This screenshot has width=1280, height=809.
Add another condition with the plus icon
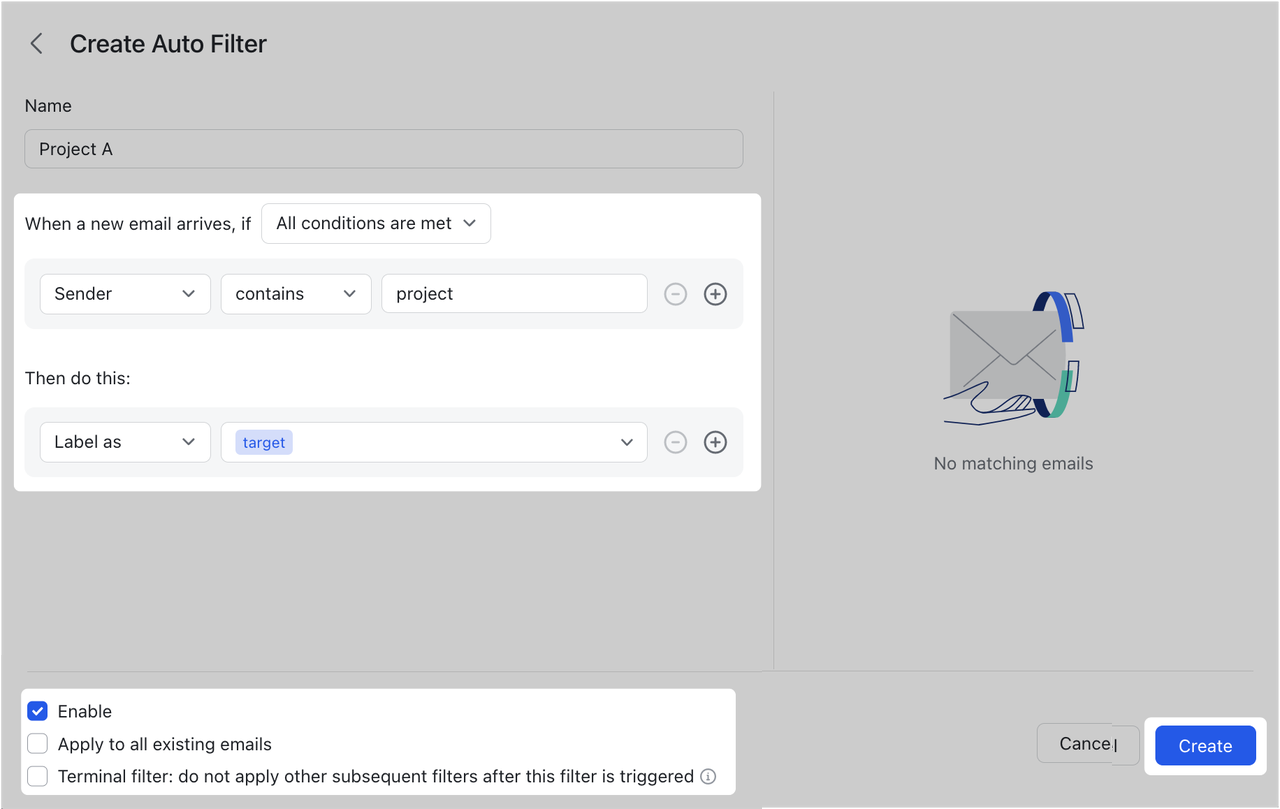click(715, 293)
